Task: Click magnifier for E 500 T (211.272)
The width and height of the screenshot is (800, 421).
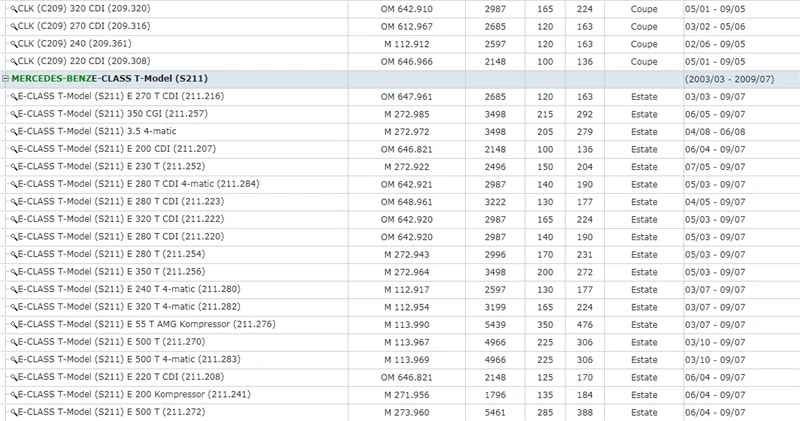Action: [14, 412]
